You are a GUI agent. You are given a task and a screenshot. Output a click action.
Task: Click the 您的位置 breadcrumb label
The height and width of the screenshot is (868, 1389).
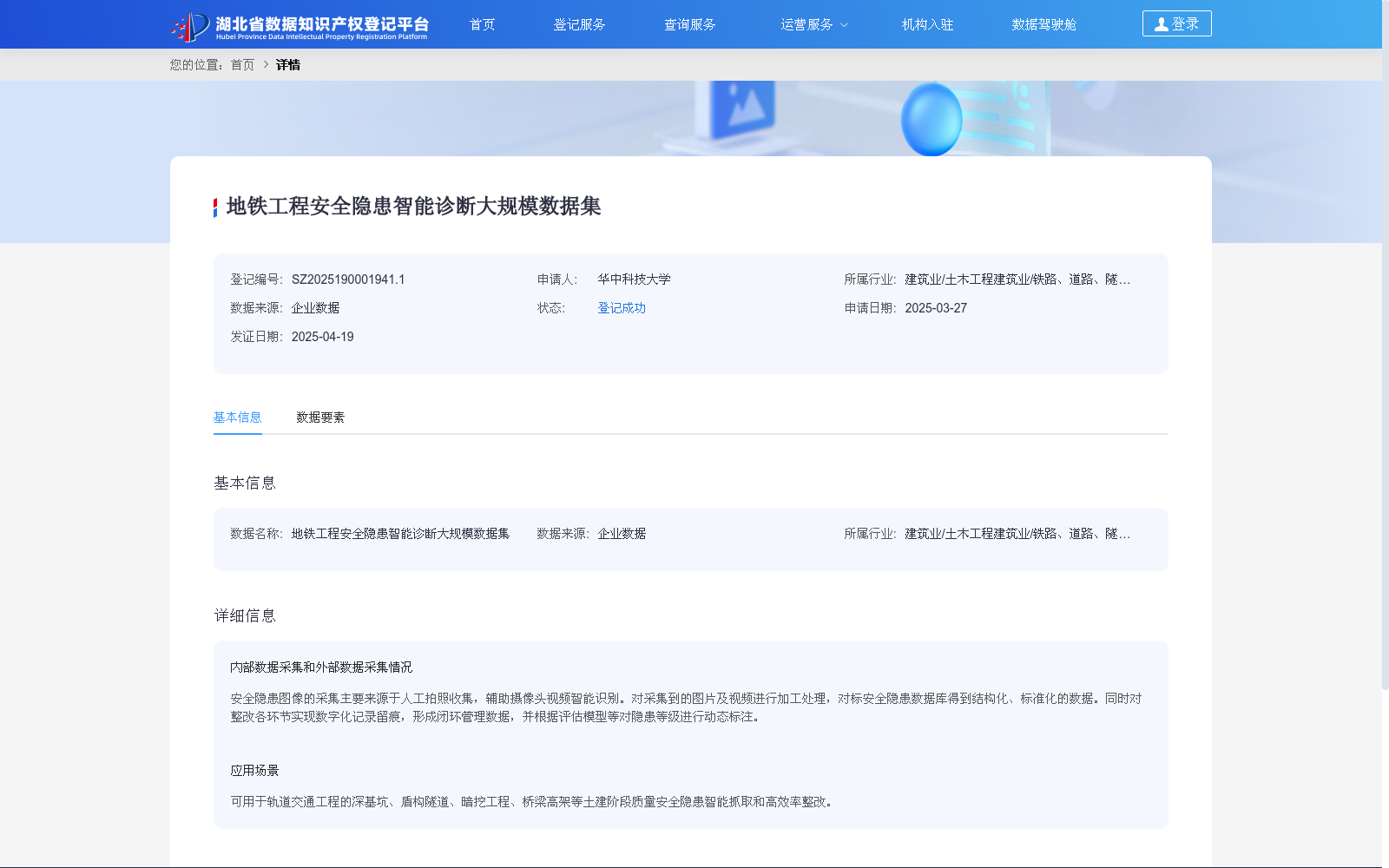[x=198, y=65]
